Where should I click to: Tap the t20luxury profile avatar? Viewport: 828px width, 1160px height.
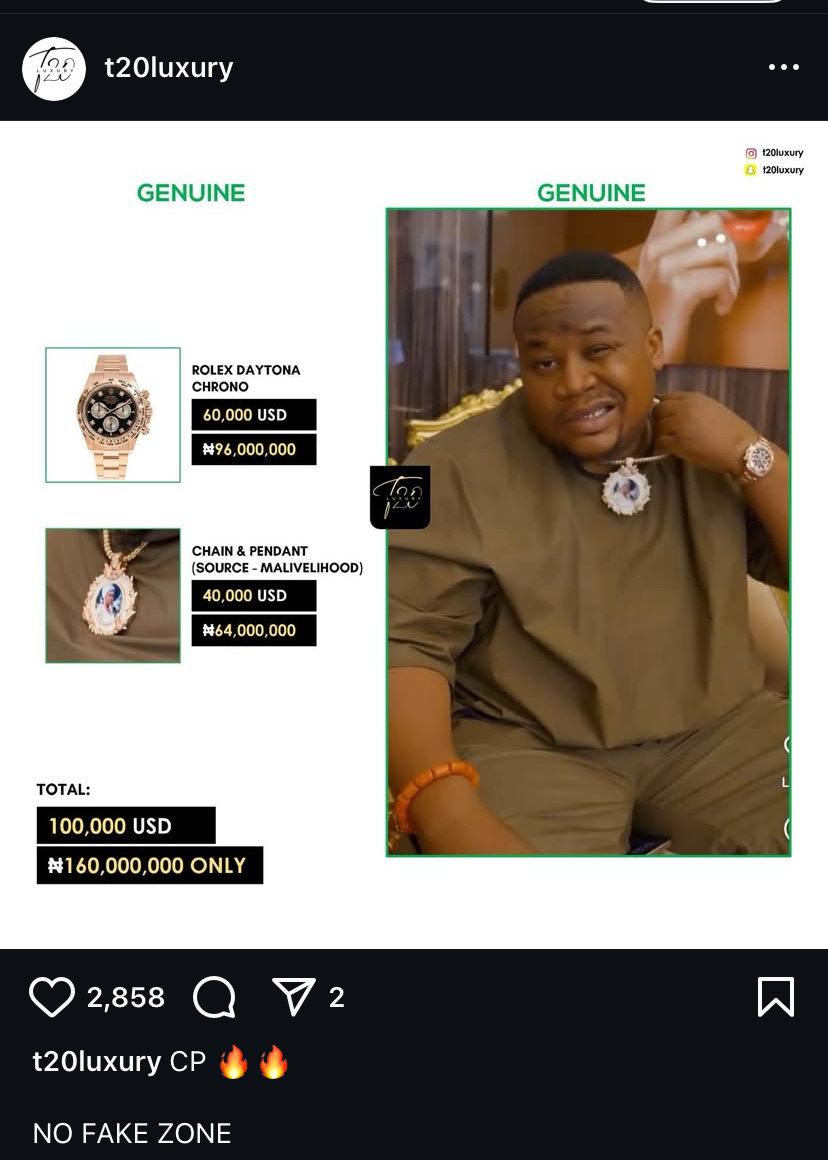(54, 69)
